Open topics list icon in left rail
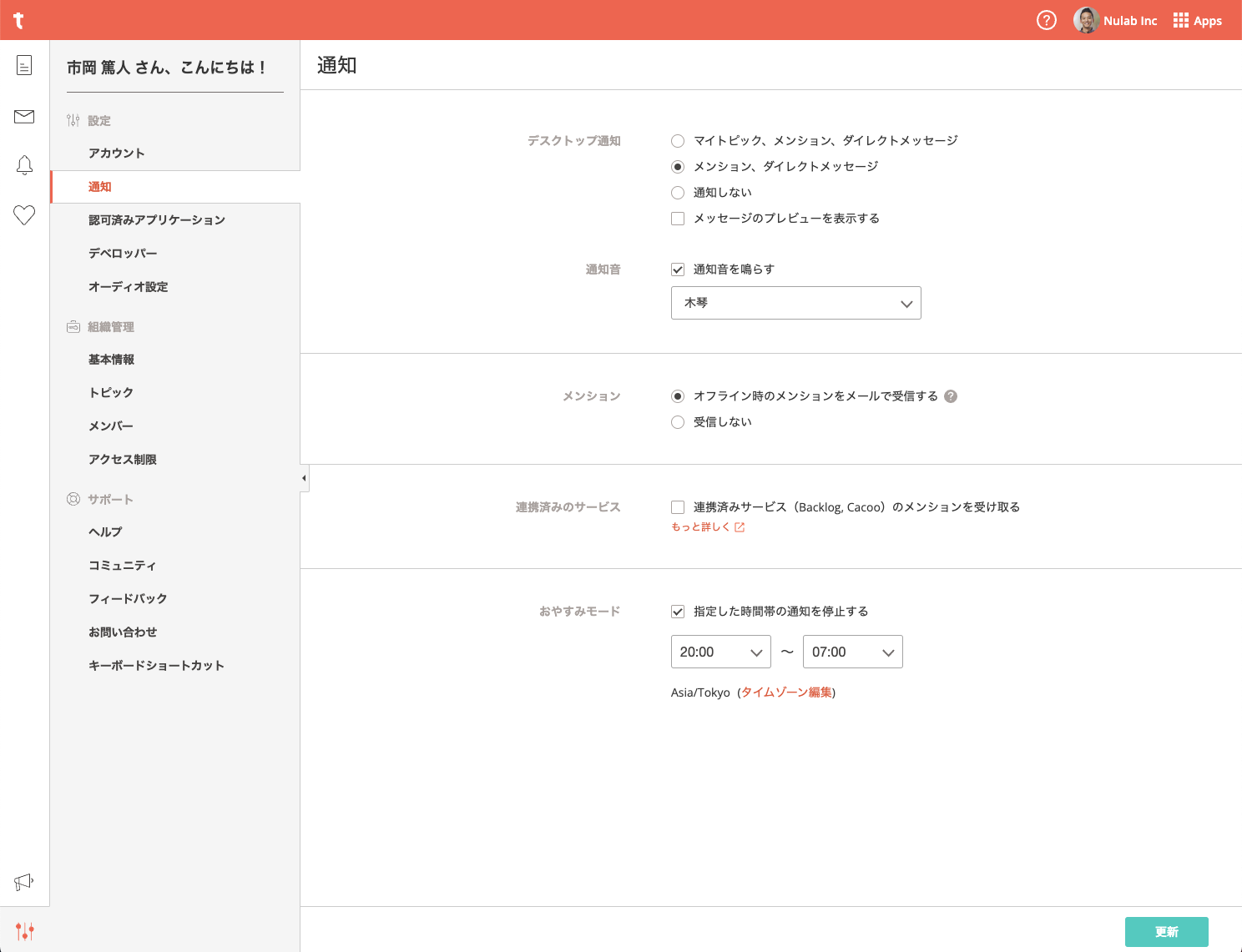The width and height of the screenshot is (1242, 952). 24,65
